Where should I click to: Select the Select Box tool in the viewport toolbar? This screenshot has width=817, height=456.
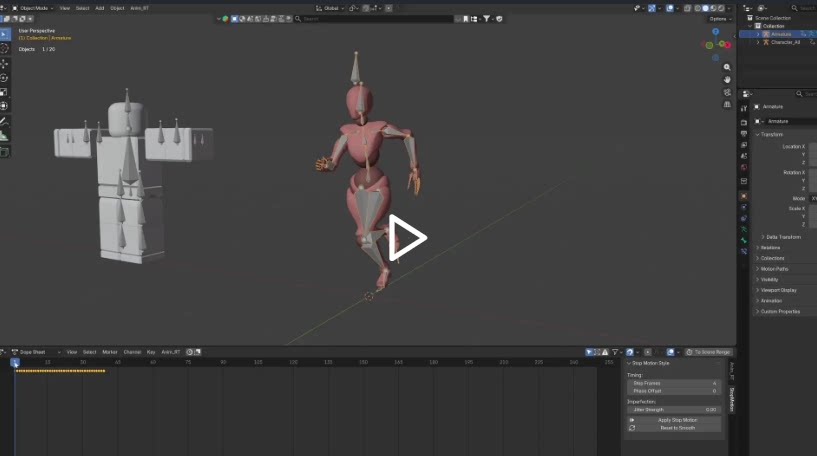click(4, 34)
